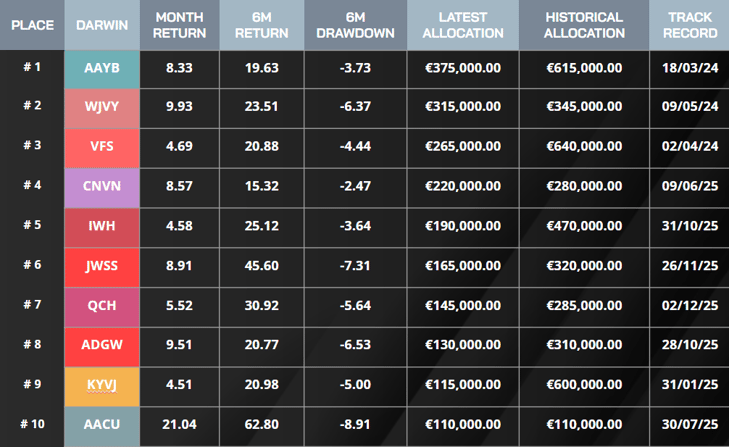This screenshot has height=447, width=729.
Task: Click the Place column header
Action: [32, 25]
